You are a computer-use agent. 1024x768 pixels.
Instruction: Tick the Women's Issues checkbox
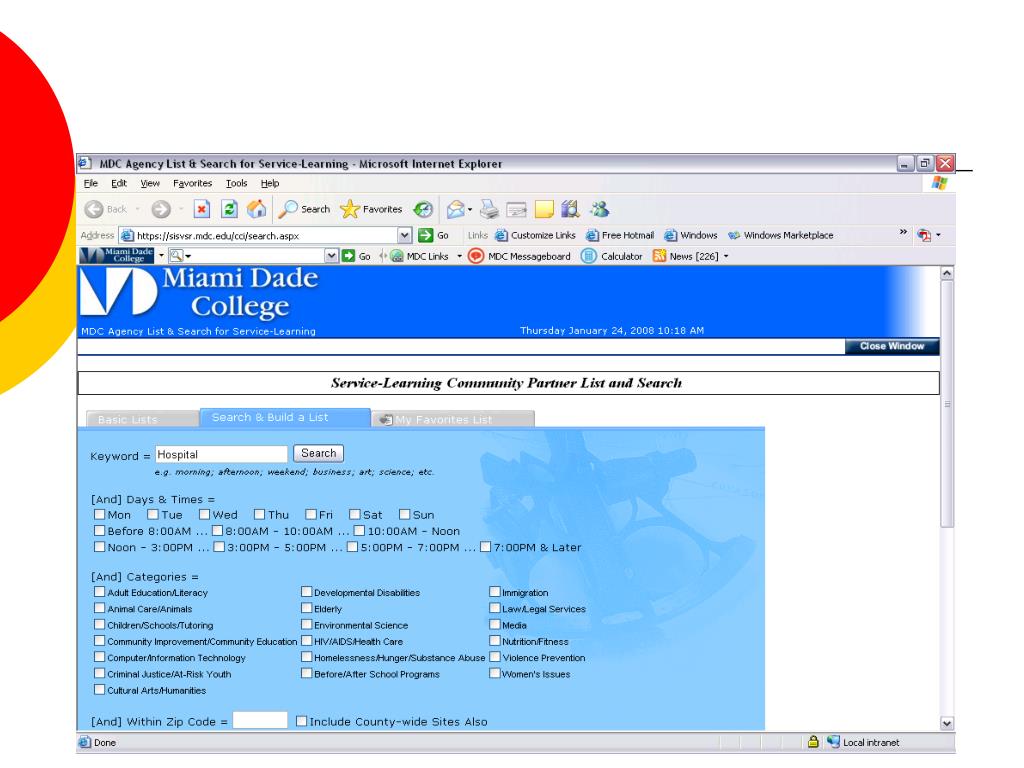(x=494, y=673)
